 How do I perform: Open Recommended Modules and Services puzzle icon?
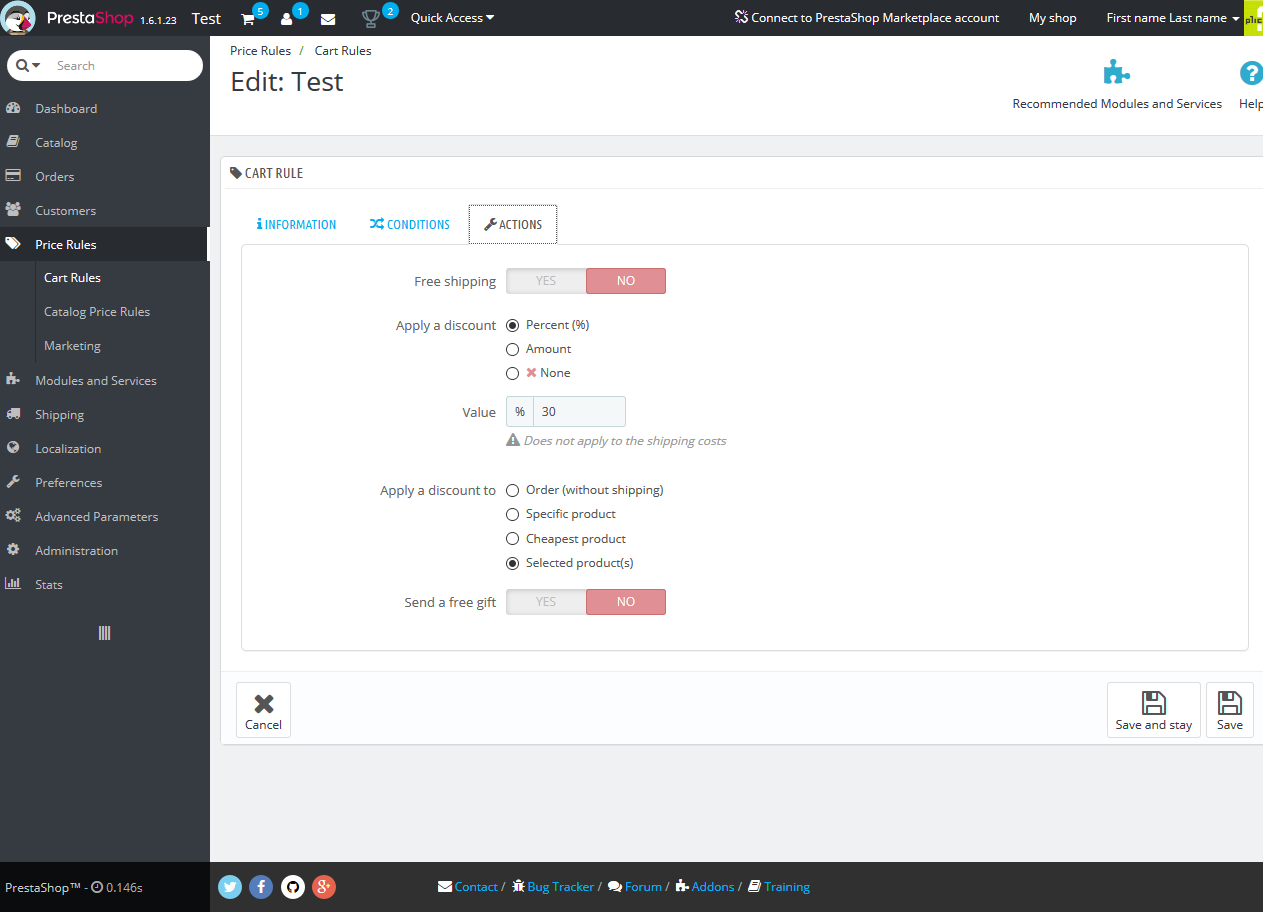coord(1116,71)
